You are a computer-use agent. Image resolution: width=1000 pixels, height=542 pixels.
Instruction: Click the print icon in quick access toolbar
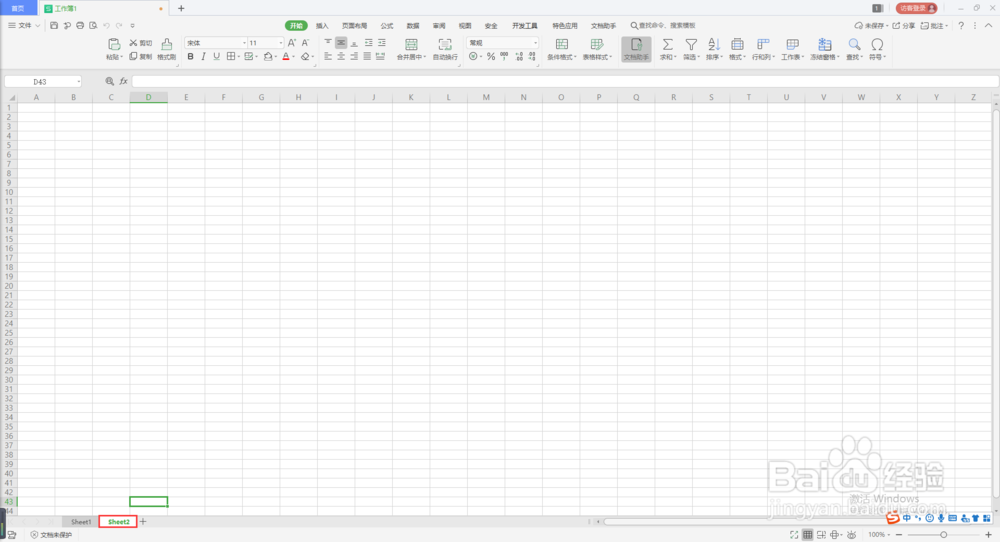[x=80, y=26]
